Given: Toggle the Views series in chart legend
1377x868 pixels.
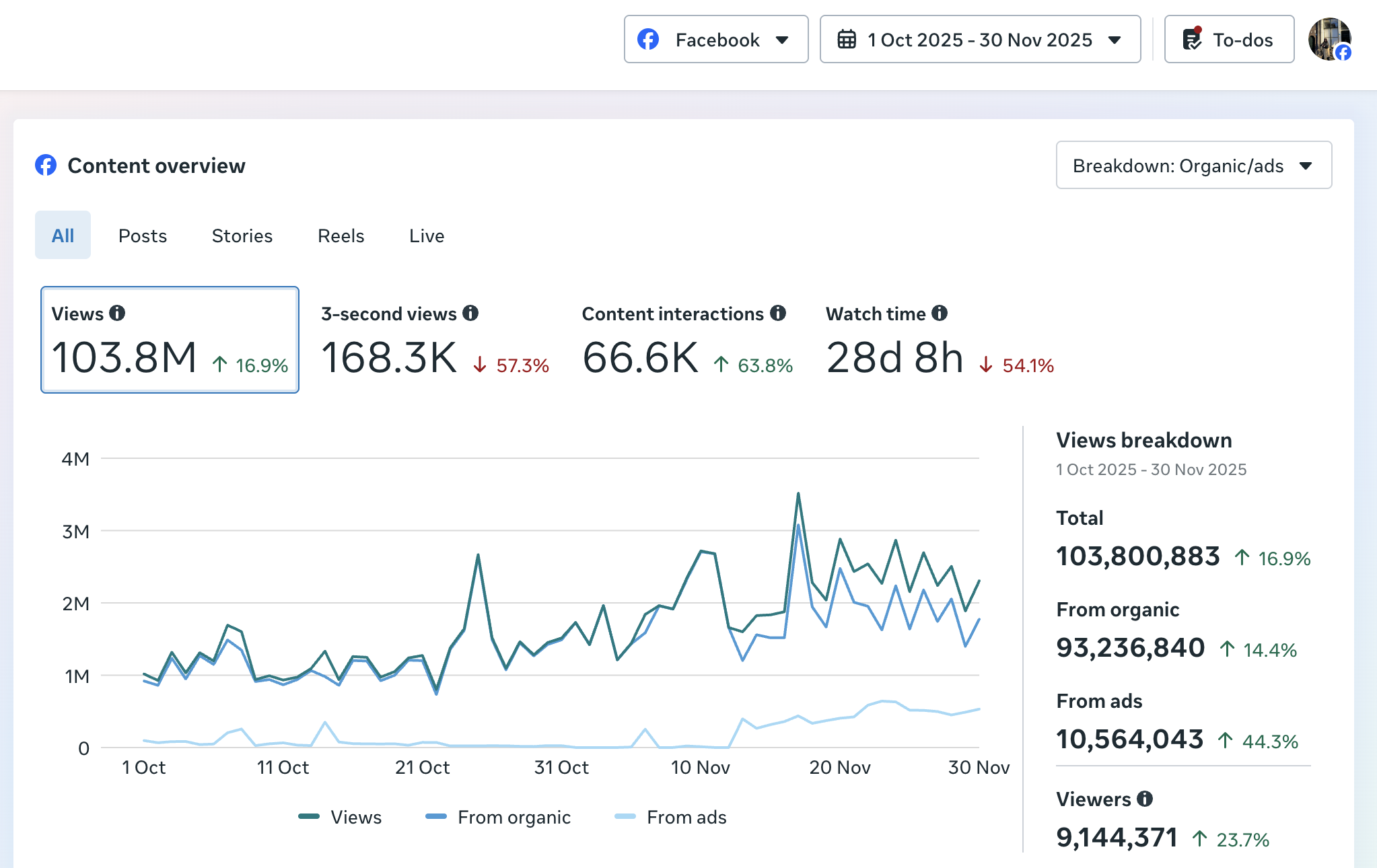Looking at the screenshot, I should [340, 817].
